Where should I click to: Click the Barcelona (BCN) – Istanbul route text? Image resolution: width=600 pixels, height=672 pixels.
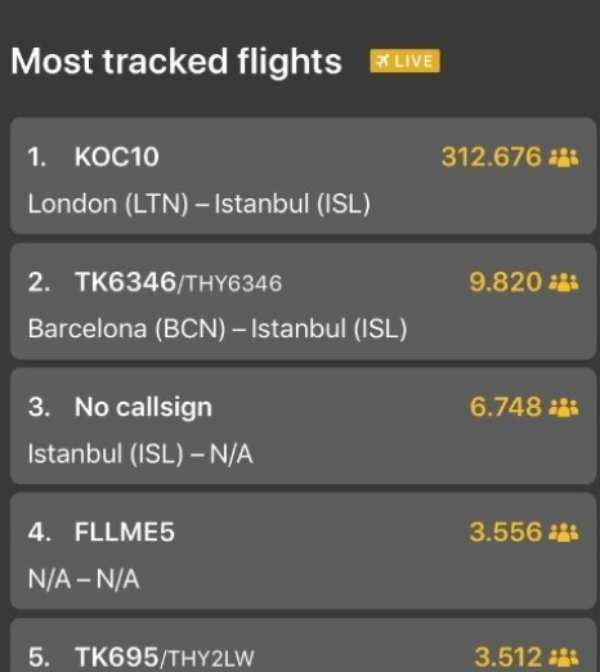click(x=218, y=329)
